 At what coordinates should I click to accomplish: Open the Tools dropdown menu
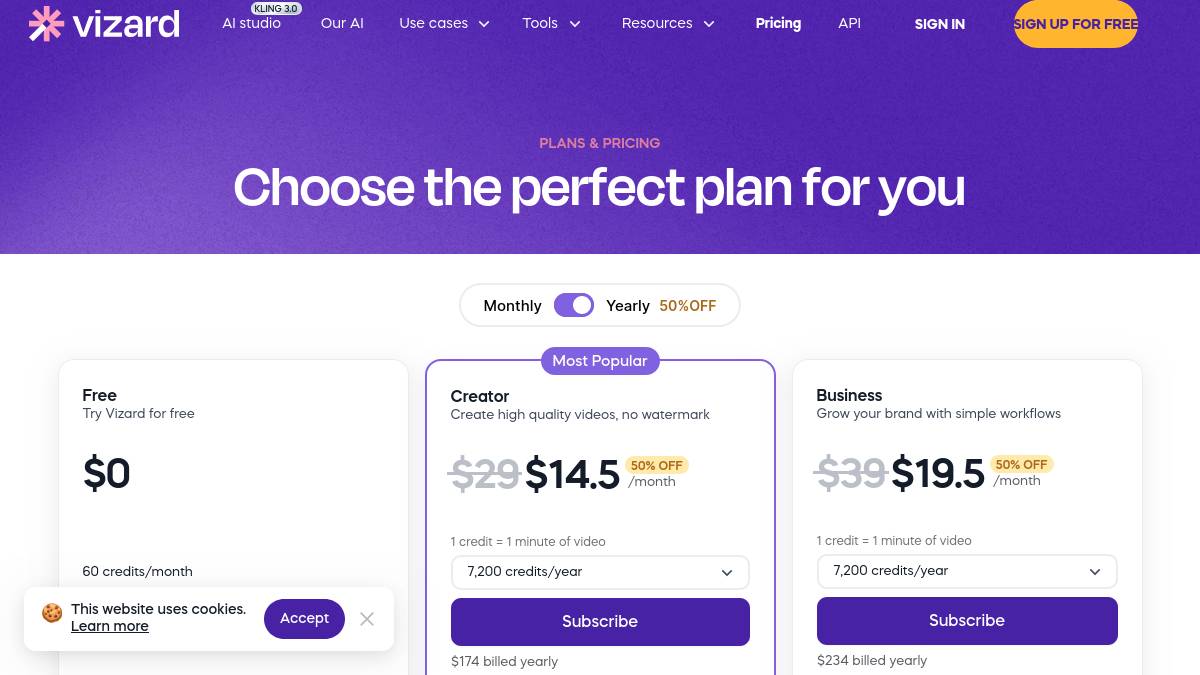point(551,23)
